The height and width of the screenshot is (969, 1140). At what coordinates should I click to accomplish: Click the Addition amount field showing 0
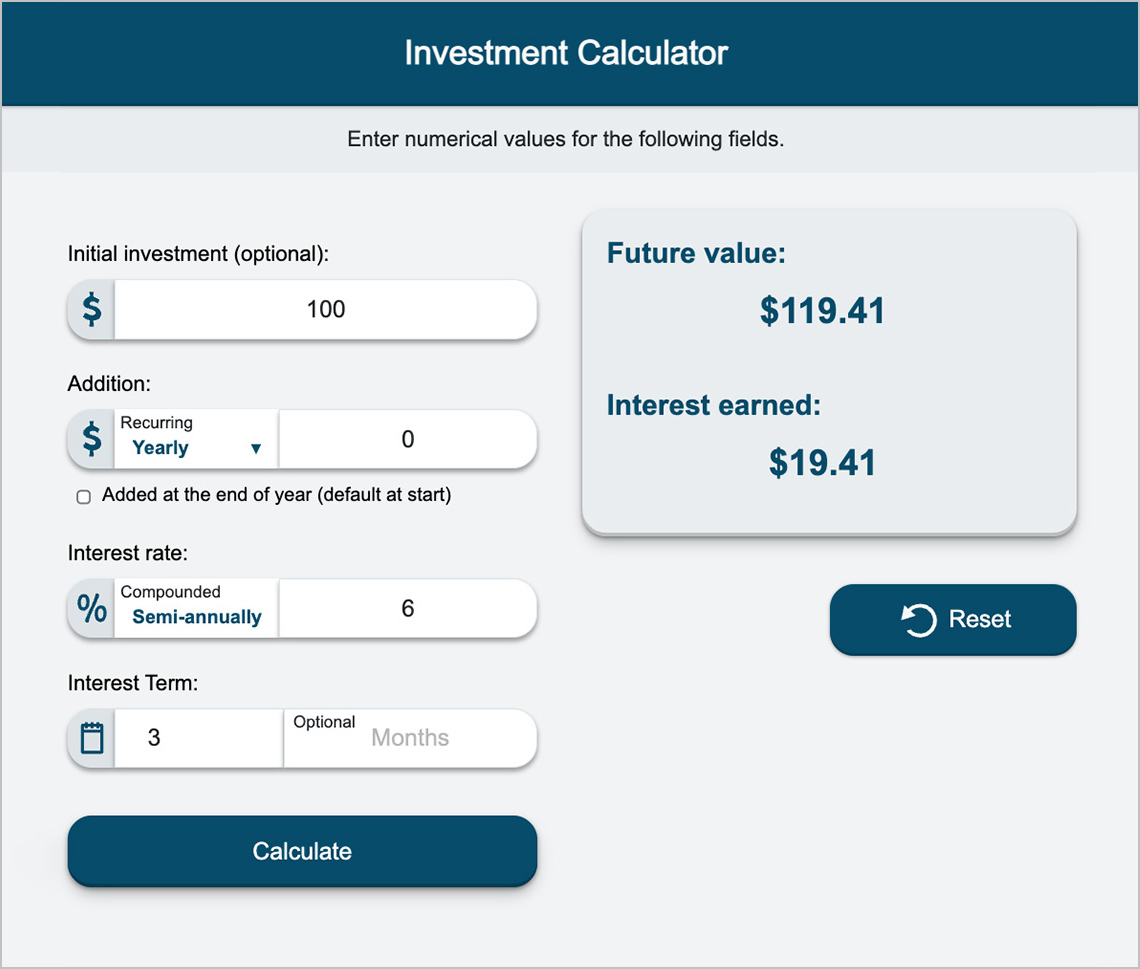tap(407, 439)
